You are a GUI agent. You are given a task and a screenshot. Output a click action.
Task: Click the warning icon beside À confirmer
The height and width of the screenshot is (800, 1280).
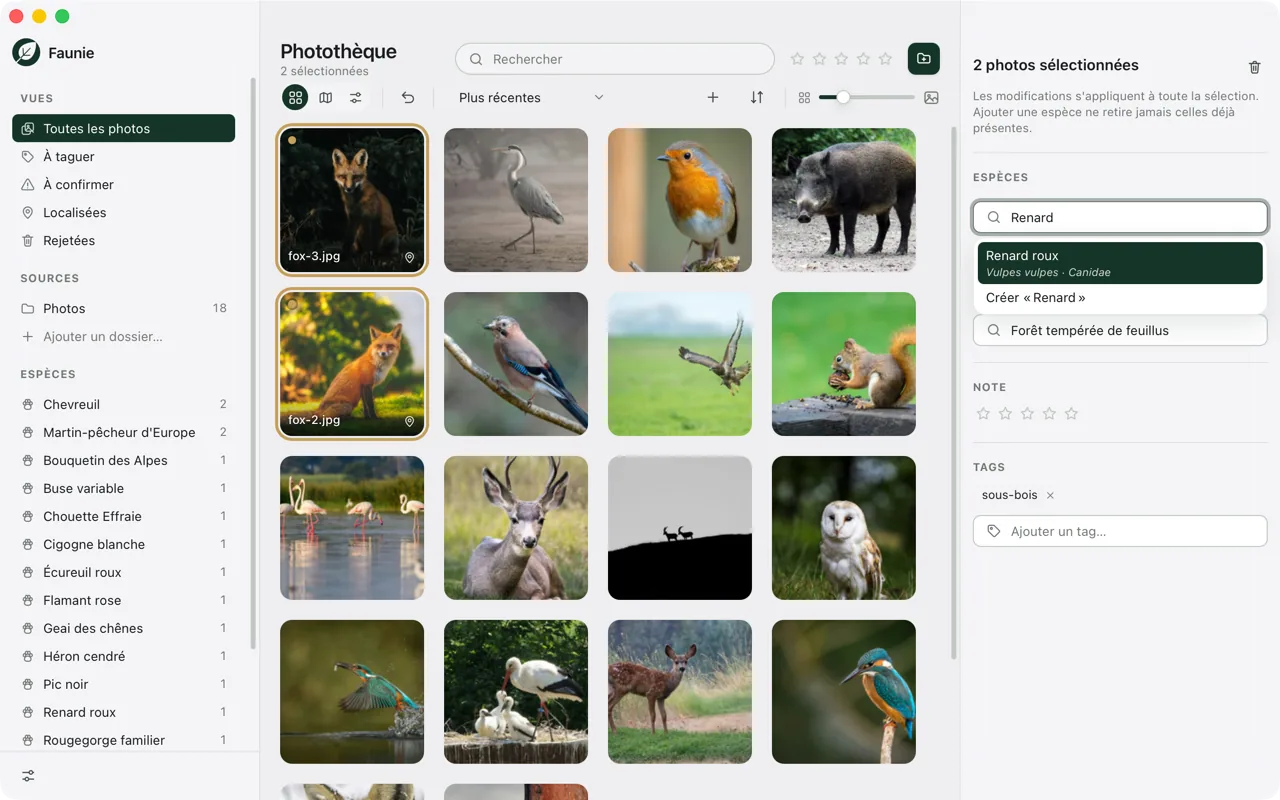28,185
